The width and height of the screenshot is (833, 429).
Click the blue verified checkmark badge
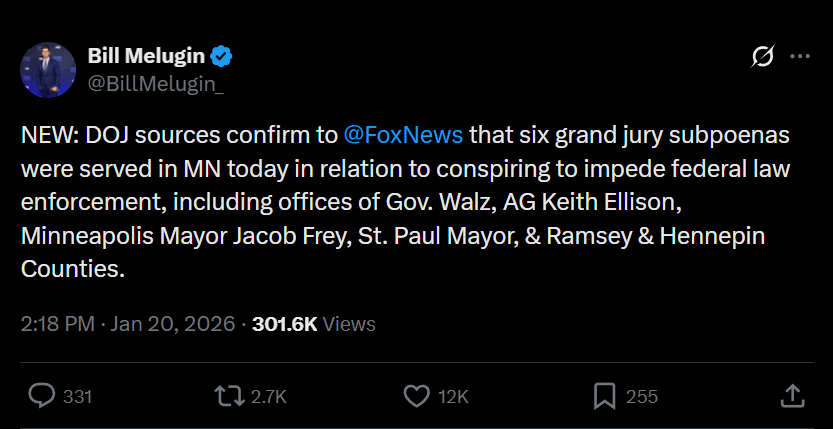click(x=226, y=56)
